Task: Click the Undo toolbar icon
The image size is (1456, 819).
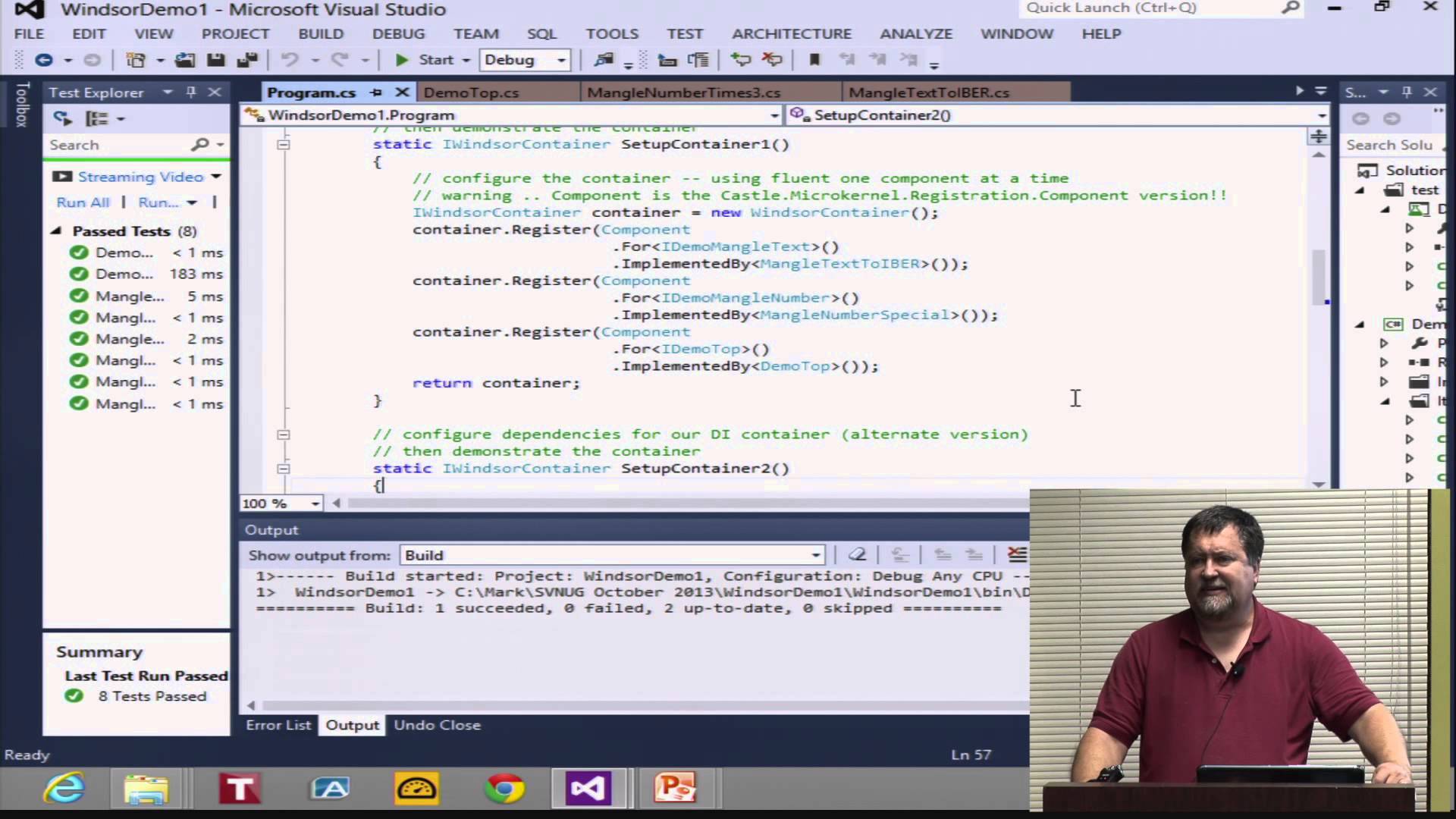Action: 290,60
